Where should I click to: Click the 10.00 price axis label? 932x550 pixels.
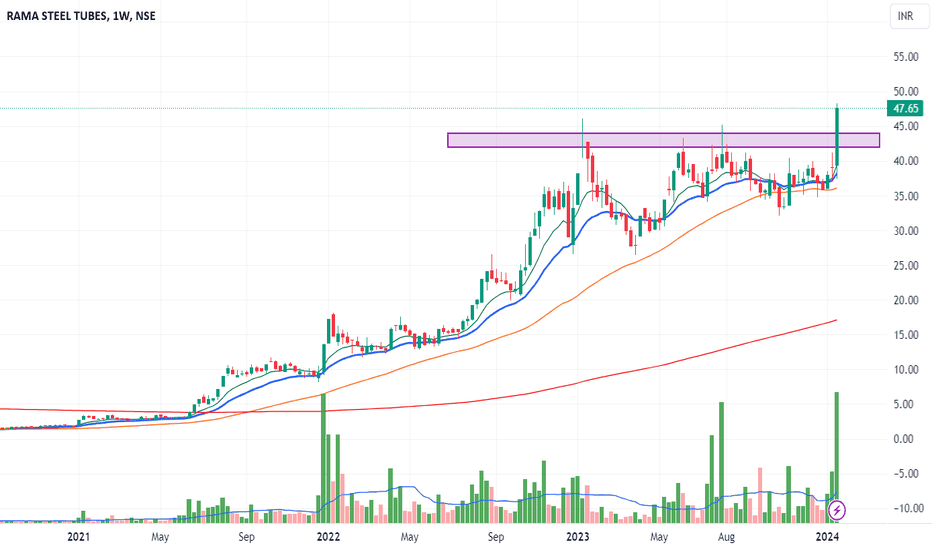tap(906, 370)
